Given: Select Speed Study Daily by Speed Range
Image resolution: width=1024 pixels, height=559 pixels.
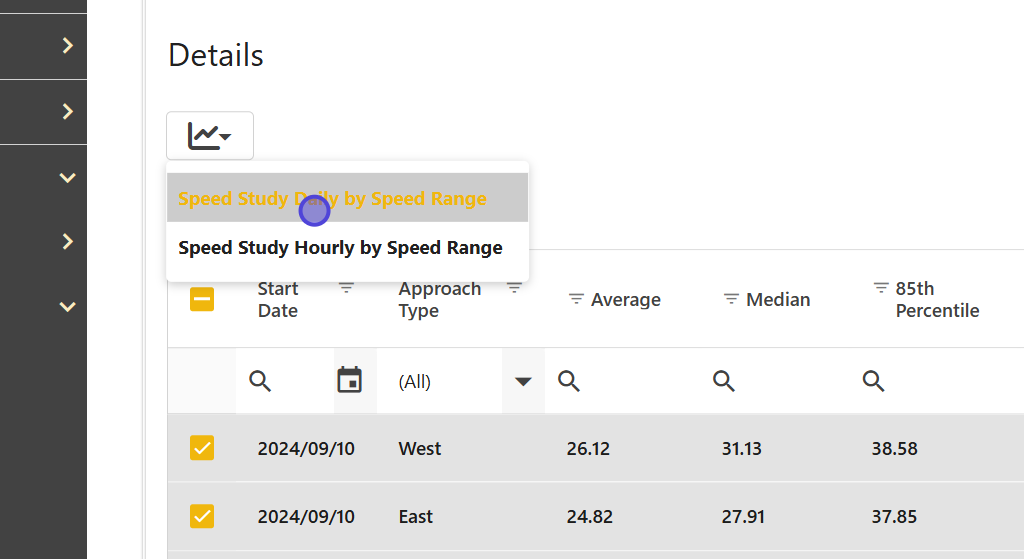Looking at the screenshot, I should tap(332, 199).
